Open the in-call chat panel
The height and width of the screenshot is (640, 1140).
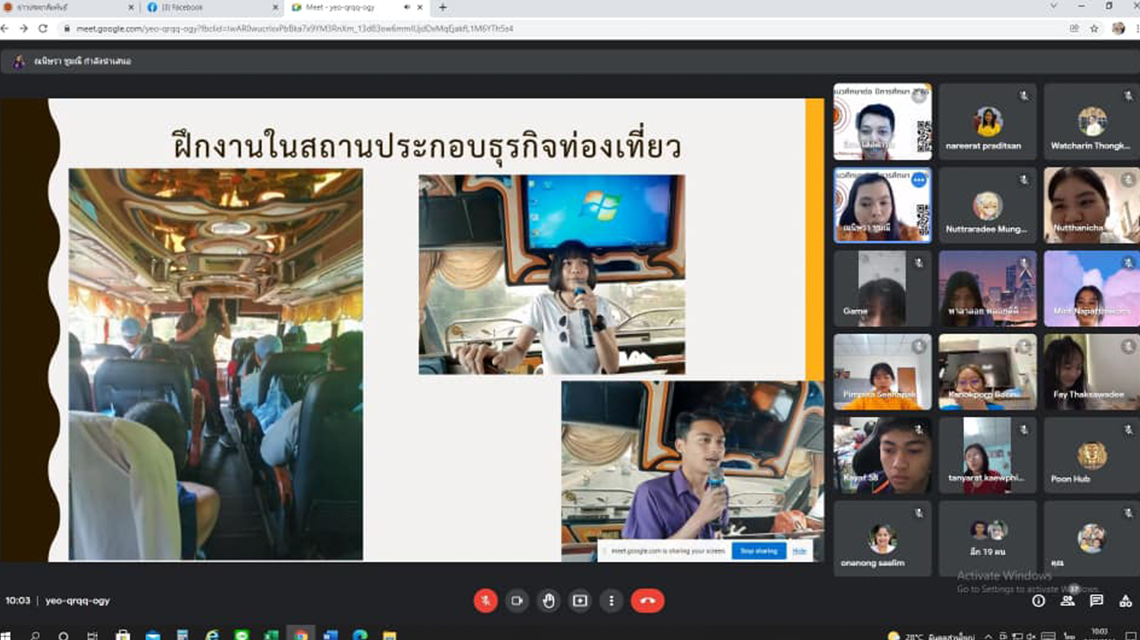coord(1096,601)
